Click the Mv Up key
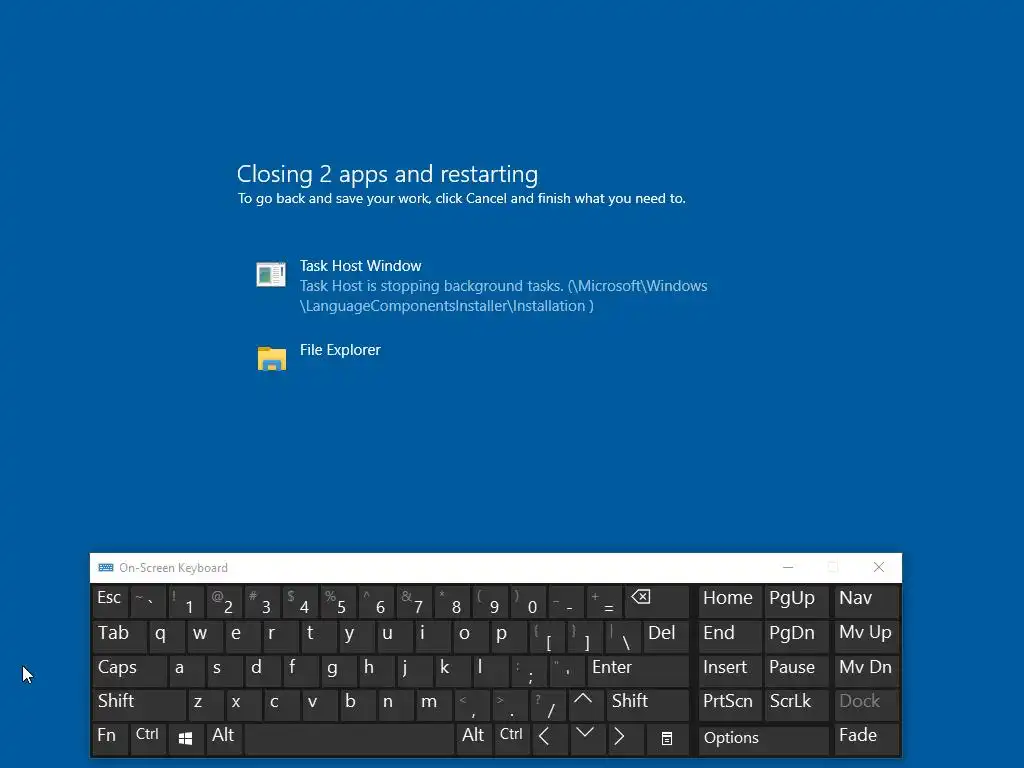1024x768 pixels. click(x=867, y=635)
